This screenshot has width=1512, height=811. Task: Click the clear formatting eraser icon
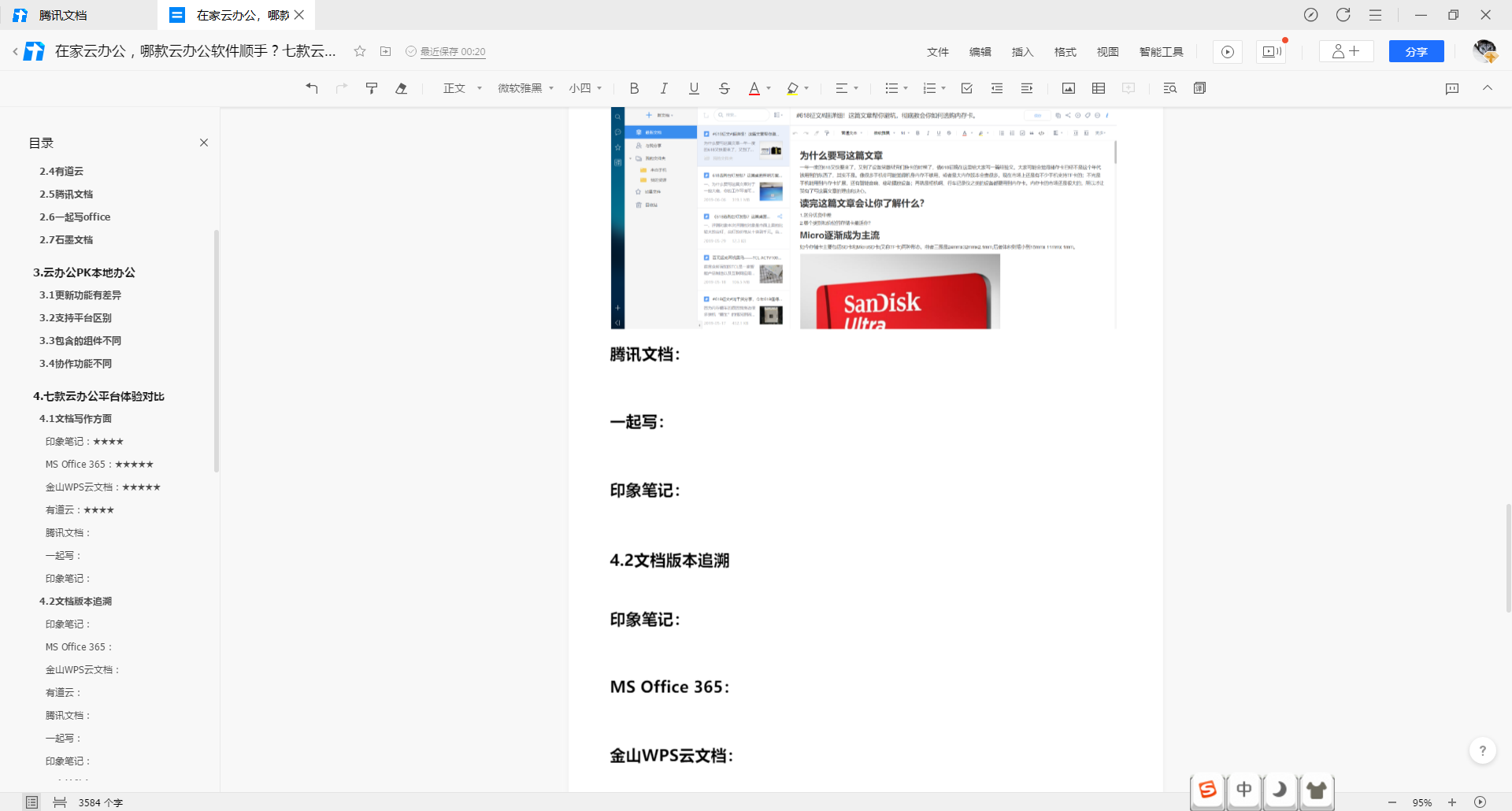(x=402, y=88)
